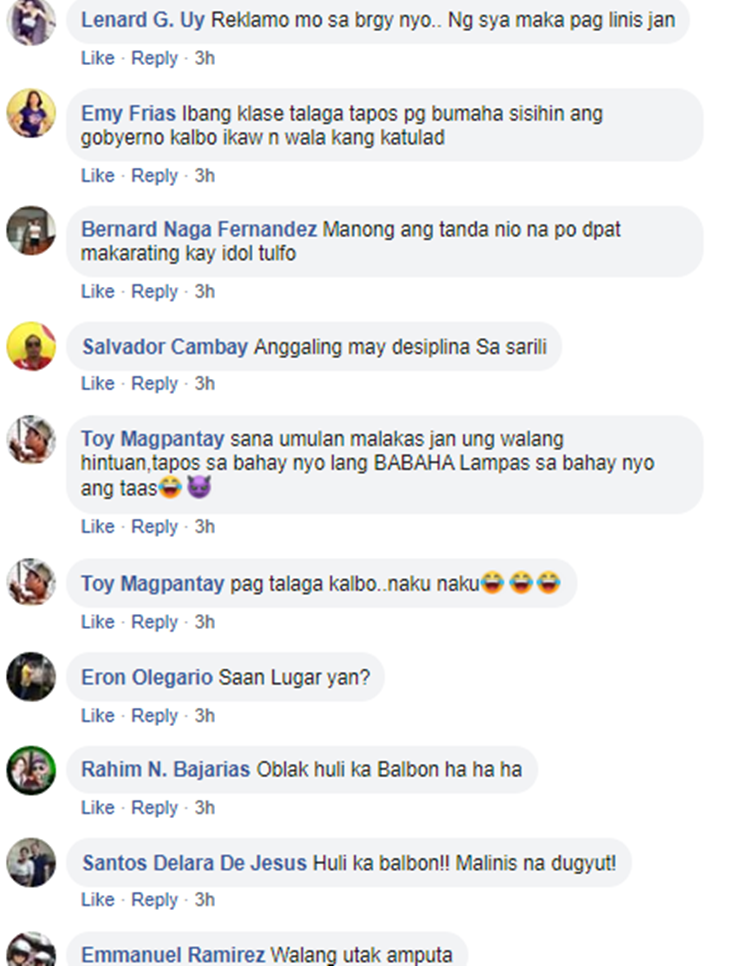750x966 pixels.
Task: Open Lenard G. Uy profile name link
Action: 142,20
